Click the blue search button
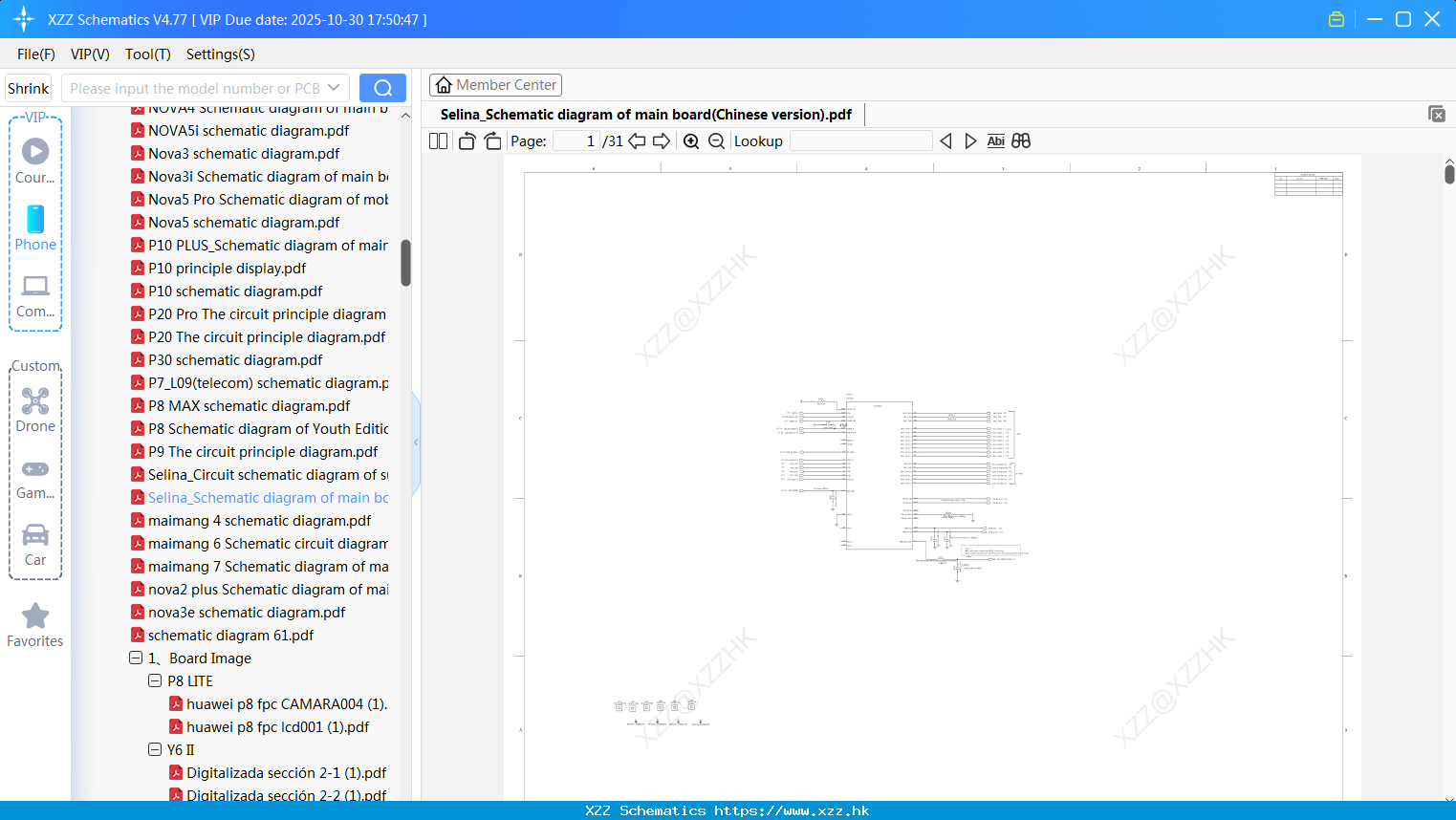 point(382,88)
